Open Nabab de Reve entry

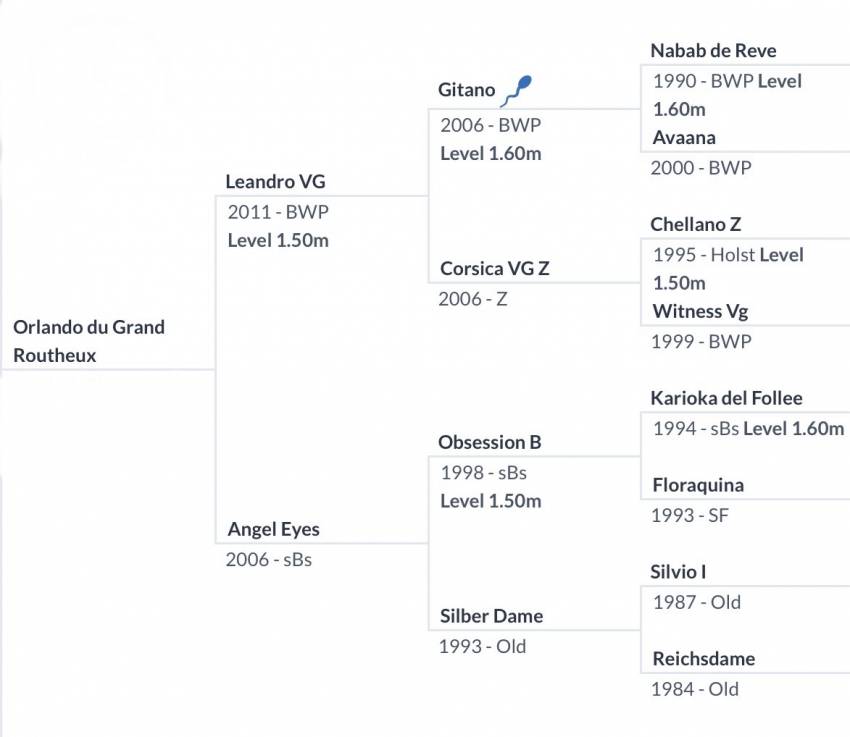(x=713, y=50)
